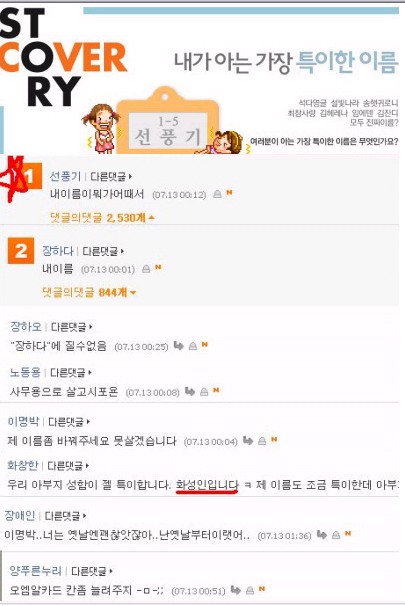Screen dimensions: 405x606
Task: Click the 선풍기 name tag banner image
Action: point(167,121)
